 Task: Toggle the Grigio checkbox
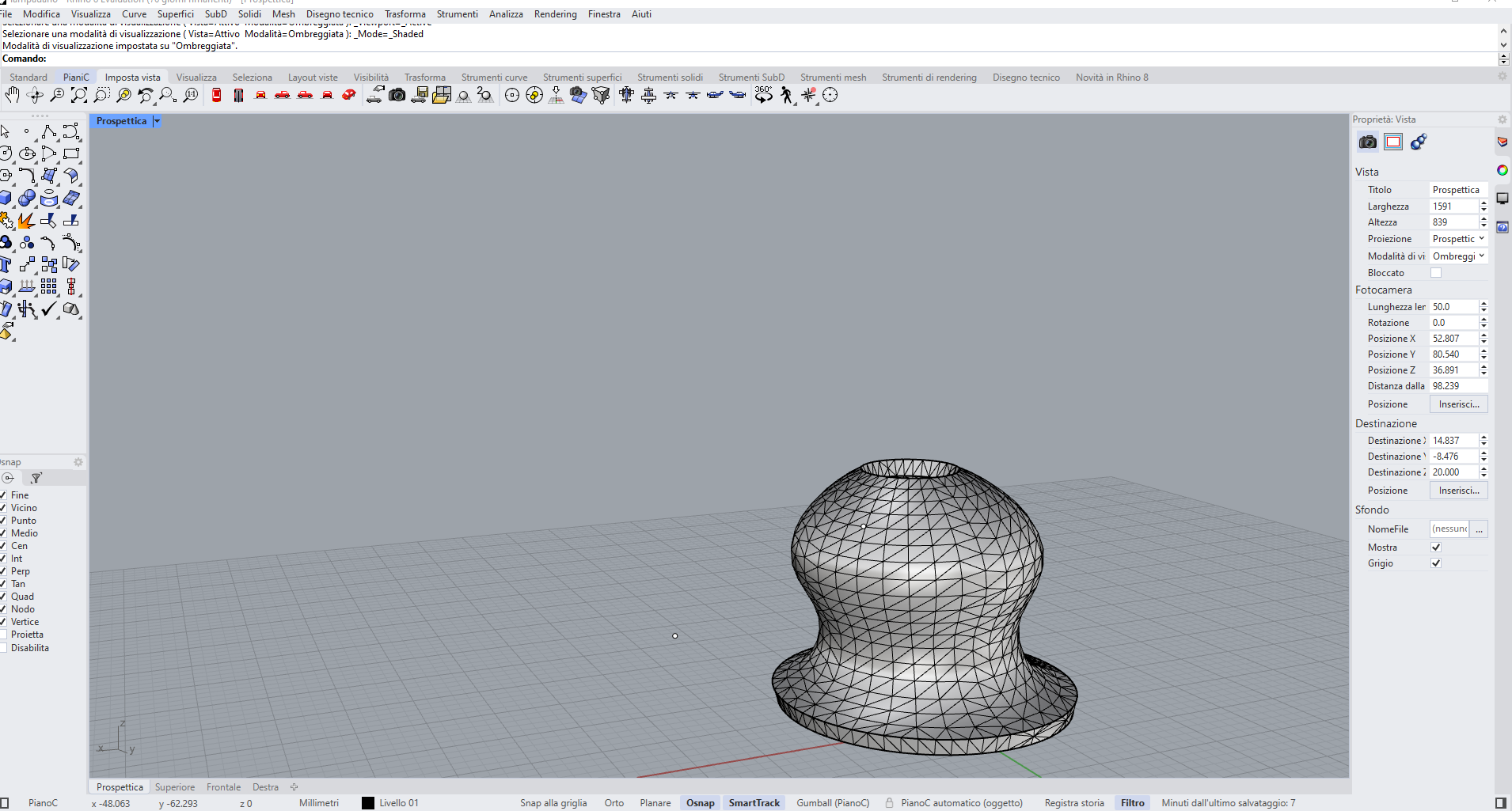tap(1436, 563)
